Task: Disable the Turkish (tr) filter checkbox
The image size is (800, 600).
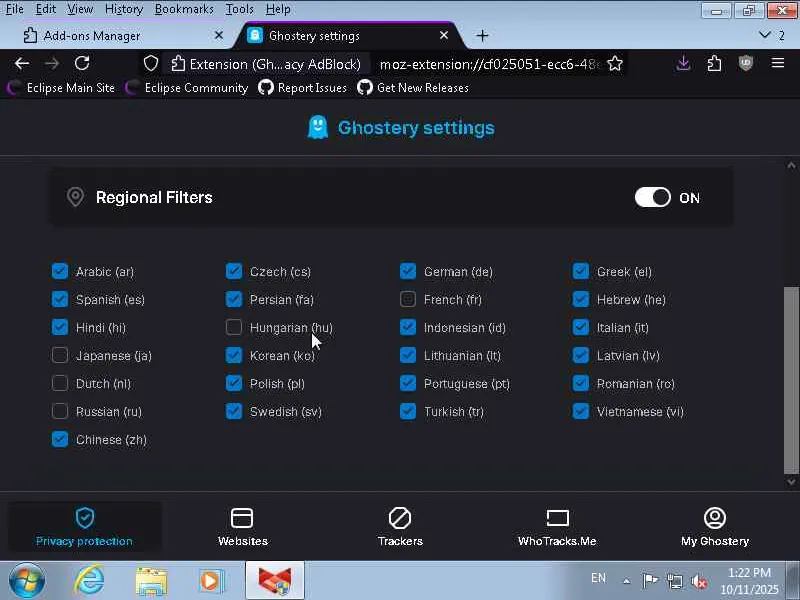Action: [x=408, y=411]
